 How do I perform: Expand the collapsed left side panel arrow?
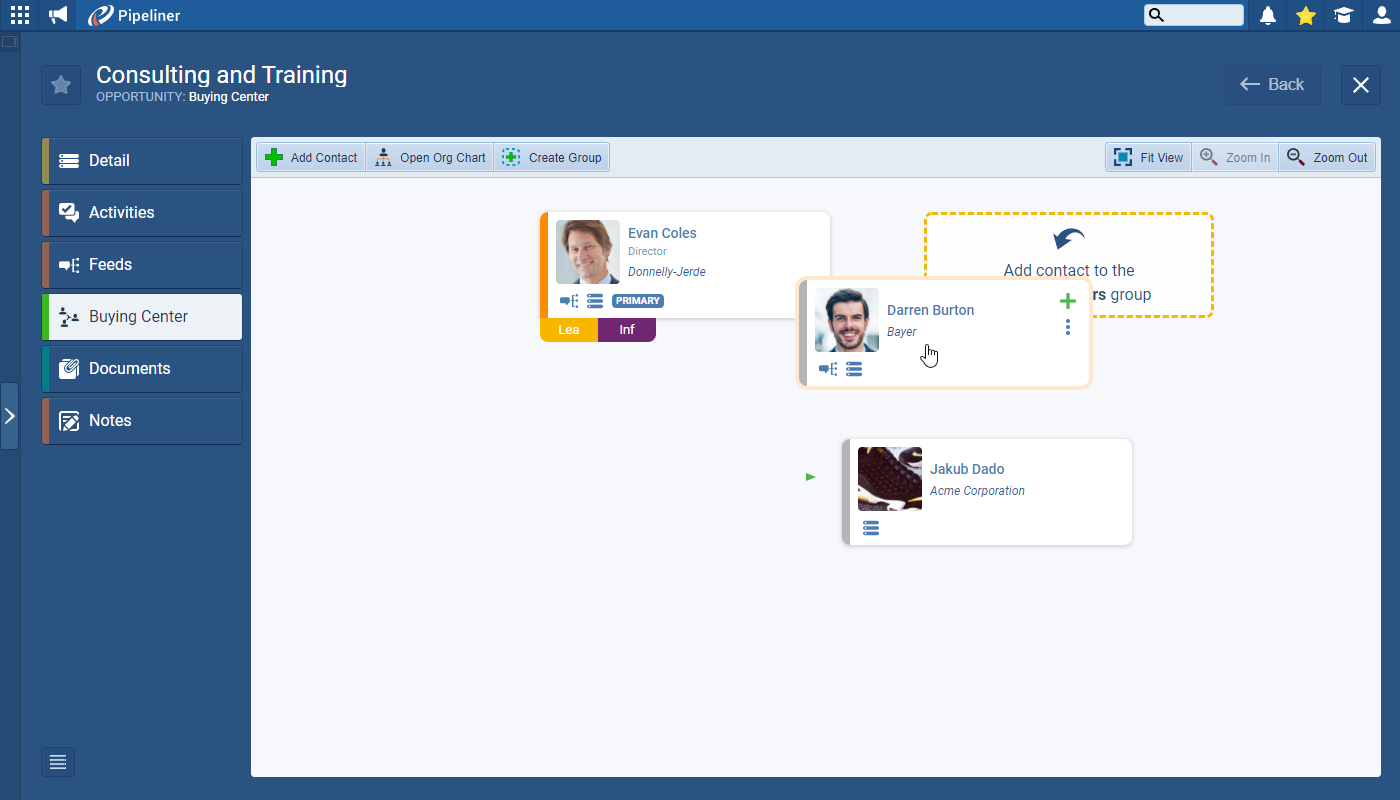click(9, 416)
